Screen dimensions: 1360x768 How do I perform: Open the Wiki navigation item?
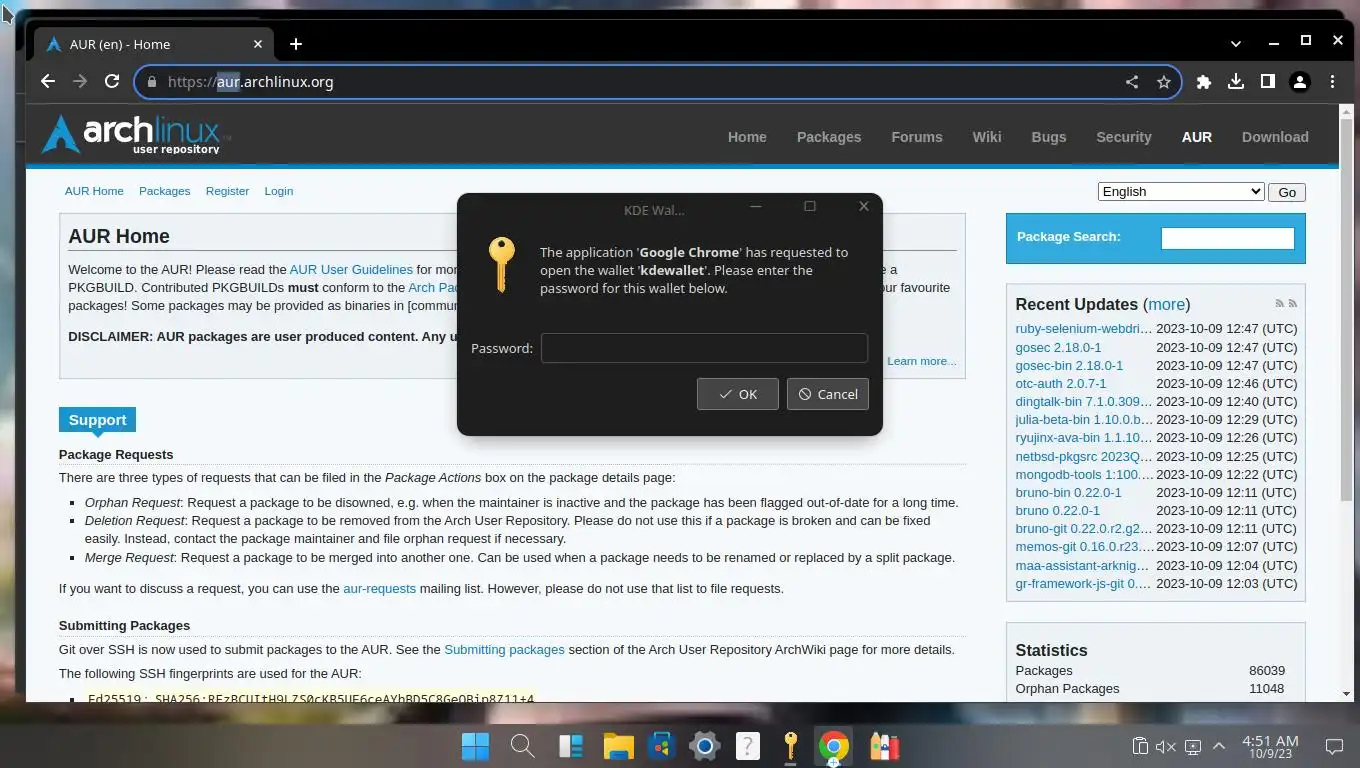click(987, 137)
